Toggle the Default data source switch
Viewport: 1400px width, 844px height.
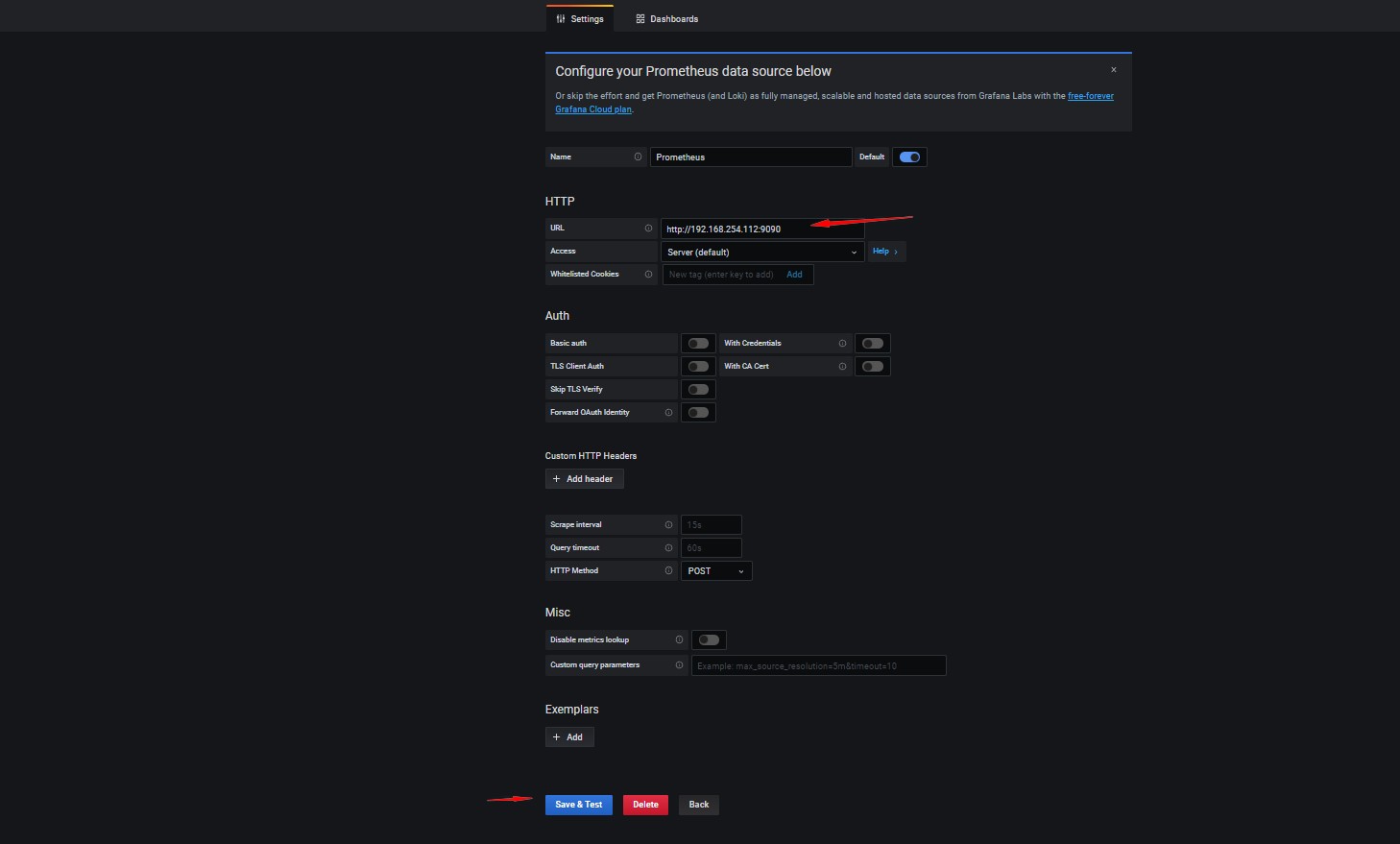[909, 157]
